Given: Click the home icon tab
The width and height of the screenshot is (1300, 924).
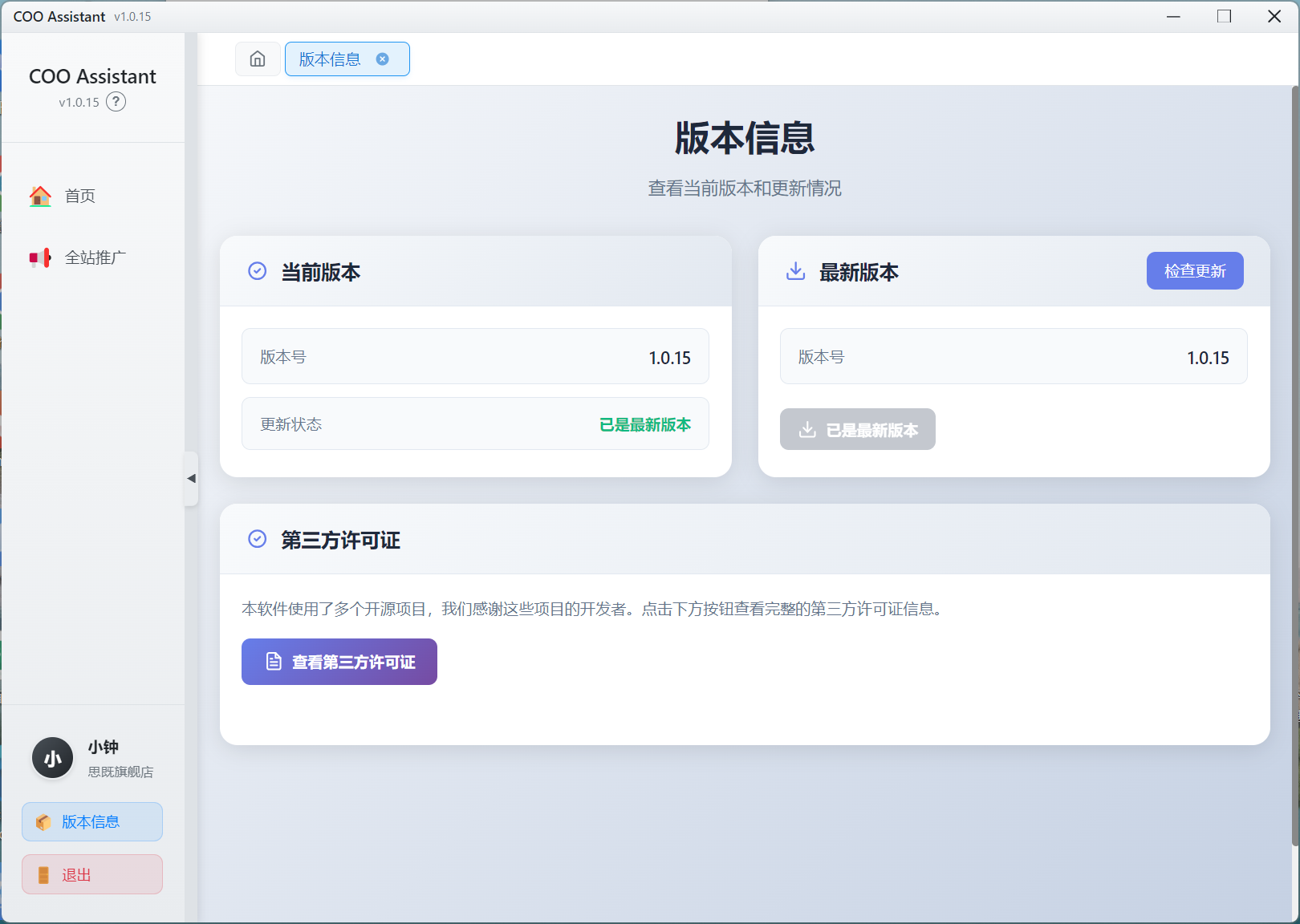Looking at the screenshot, I should 258,59.
